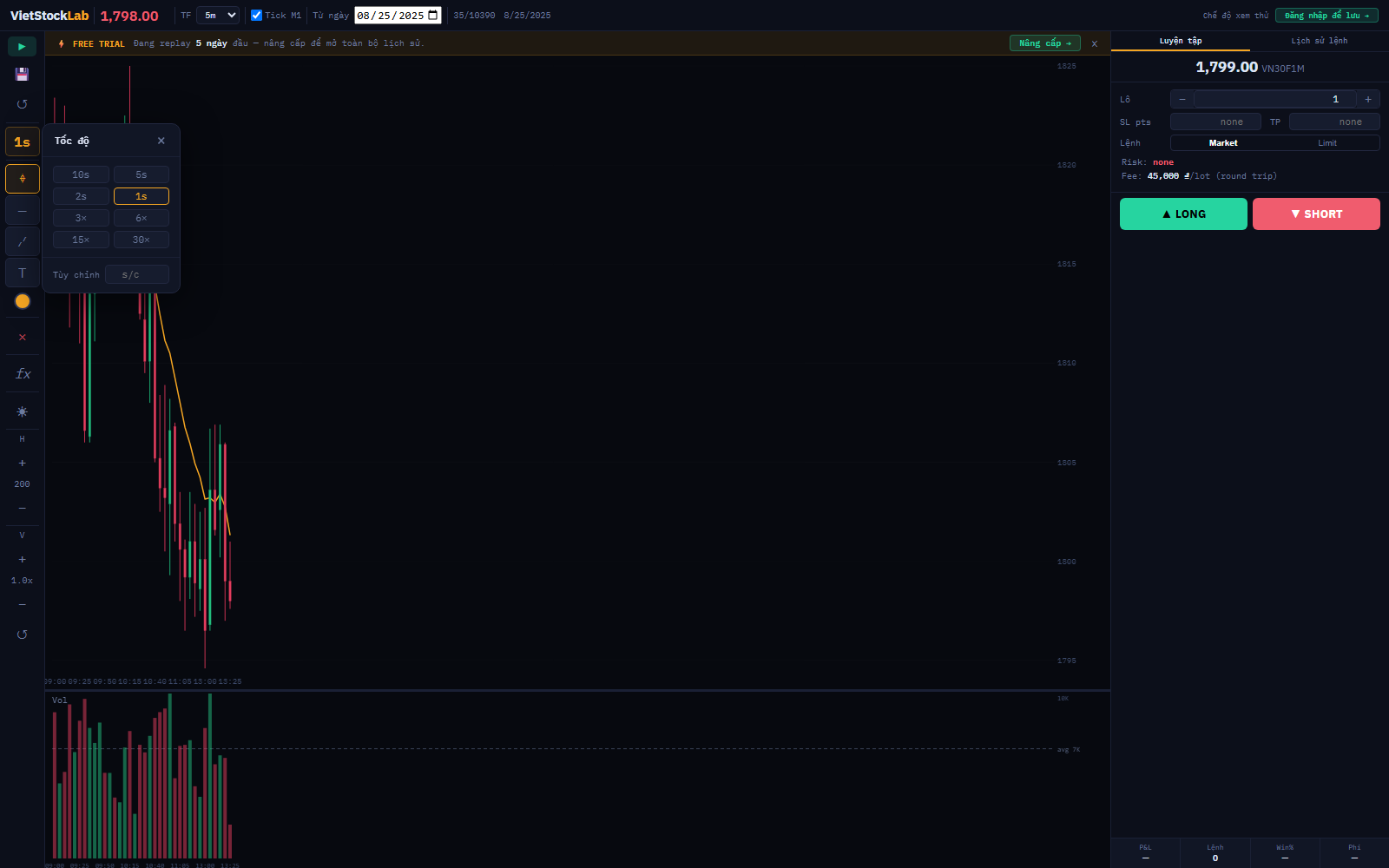Select the horizontal line drawing tool

(x=22, y=211)
